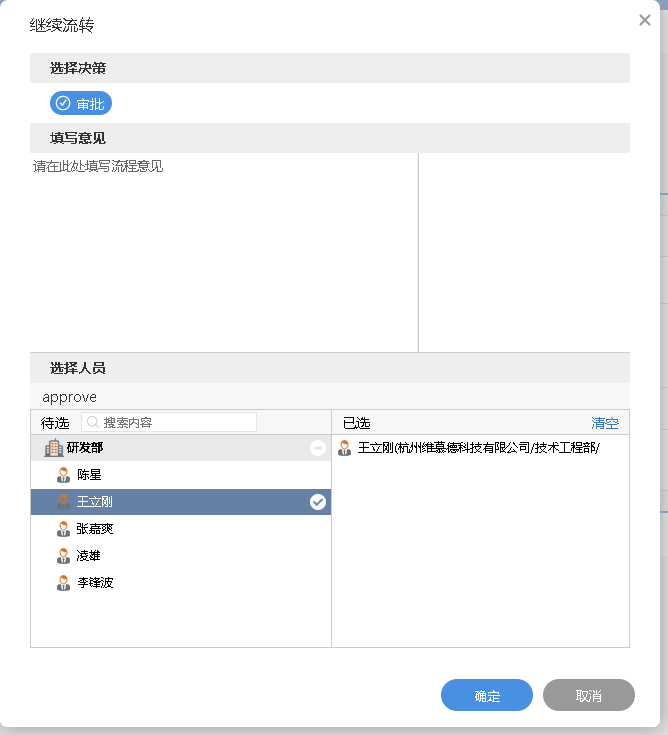Select 李锋波 from the candidate list
This screenshot has height=735, width=668.
click(96, 583)
